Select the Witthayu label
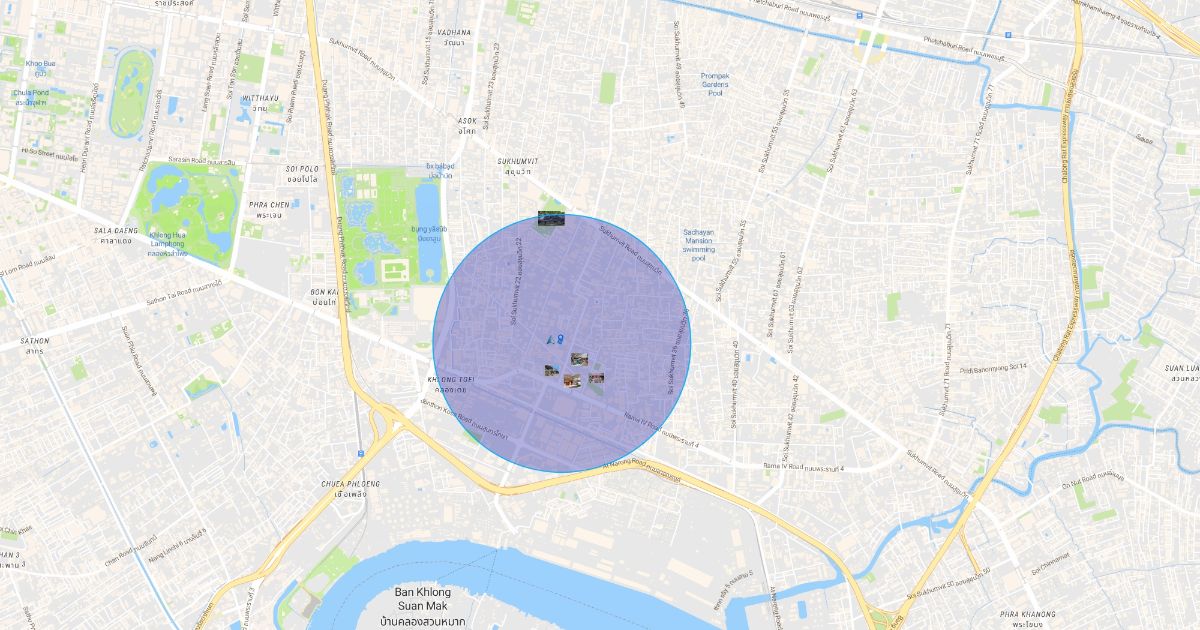Viewport: 1200px width, 630px height. [x=261, y=103]
